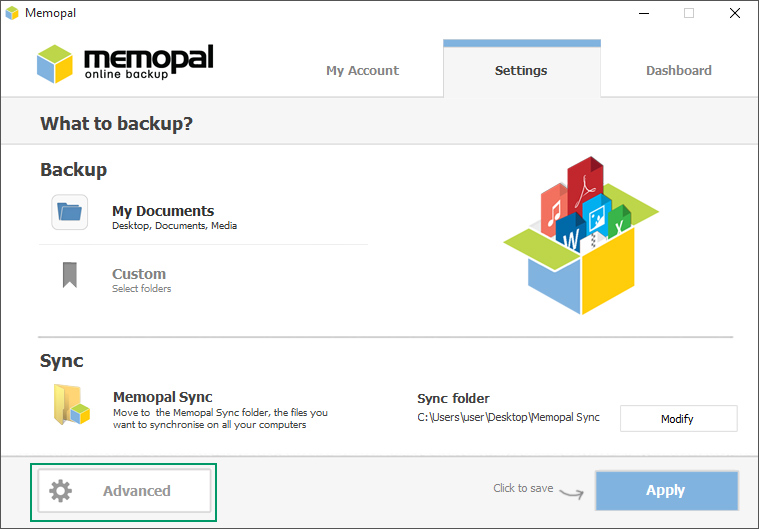Choose Custom Select folders option
This screenshot has height=529, width=759.
pos(141,280)
